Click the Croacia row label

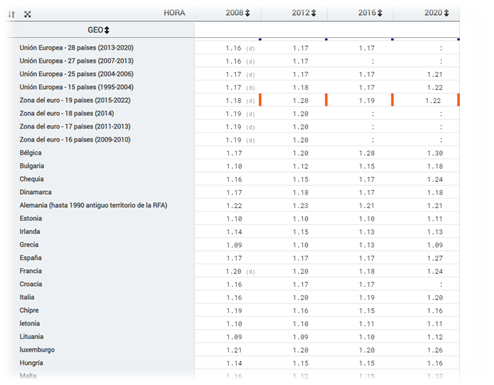[x=31, y=284]
